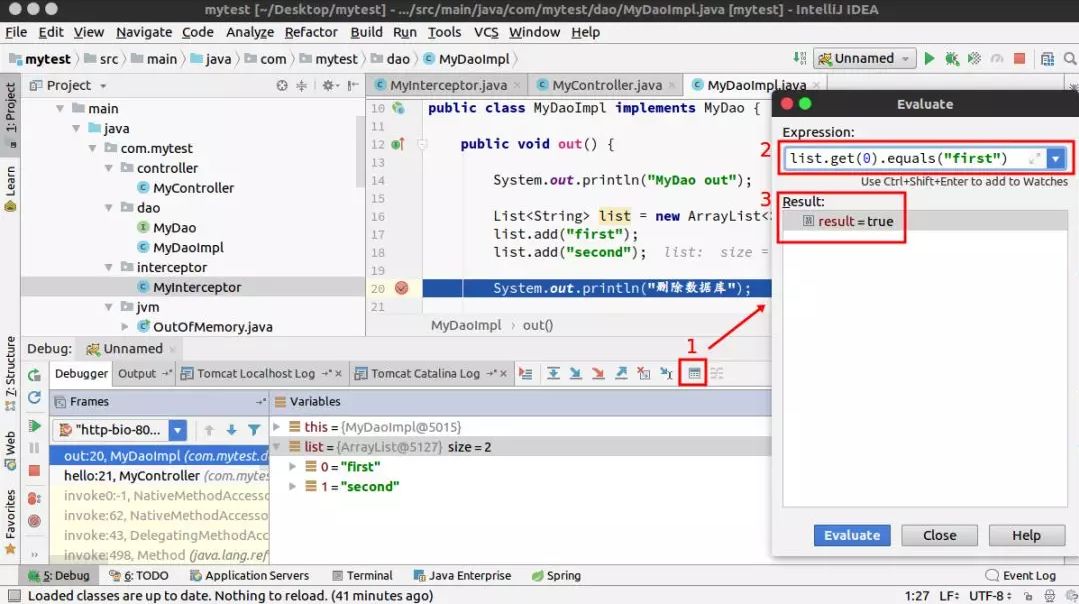Click the Step Out icon
This screenshot has height=604, width=1079.
[x=621, y=374]
